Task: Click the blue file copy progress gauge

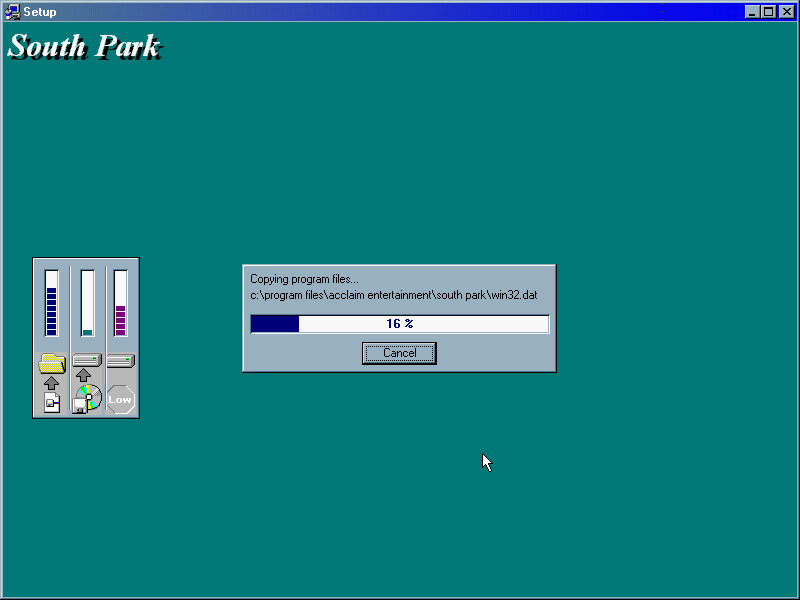Action: (52, 303)
